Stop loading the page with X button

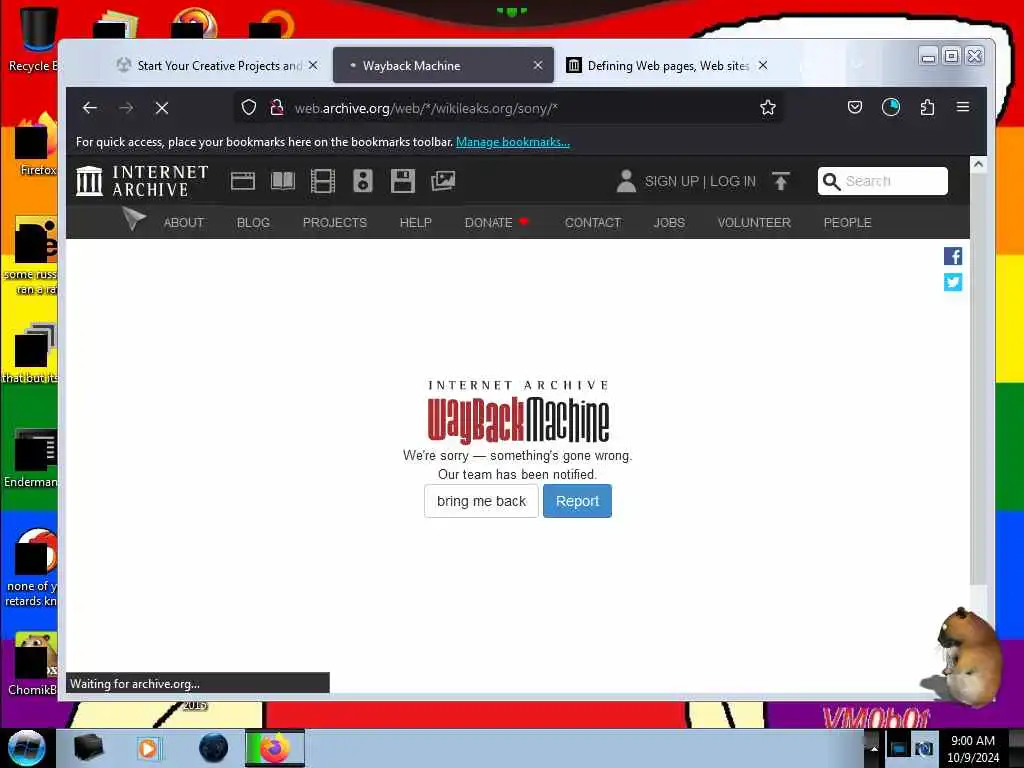[x=162, y=108]
